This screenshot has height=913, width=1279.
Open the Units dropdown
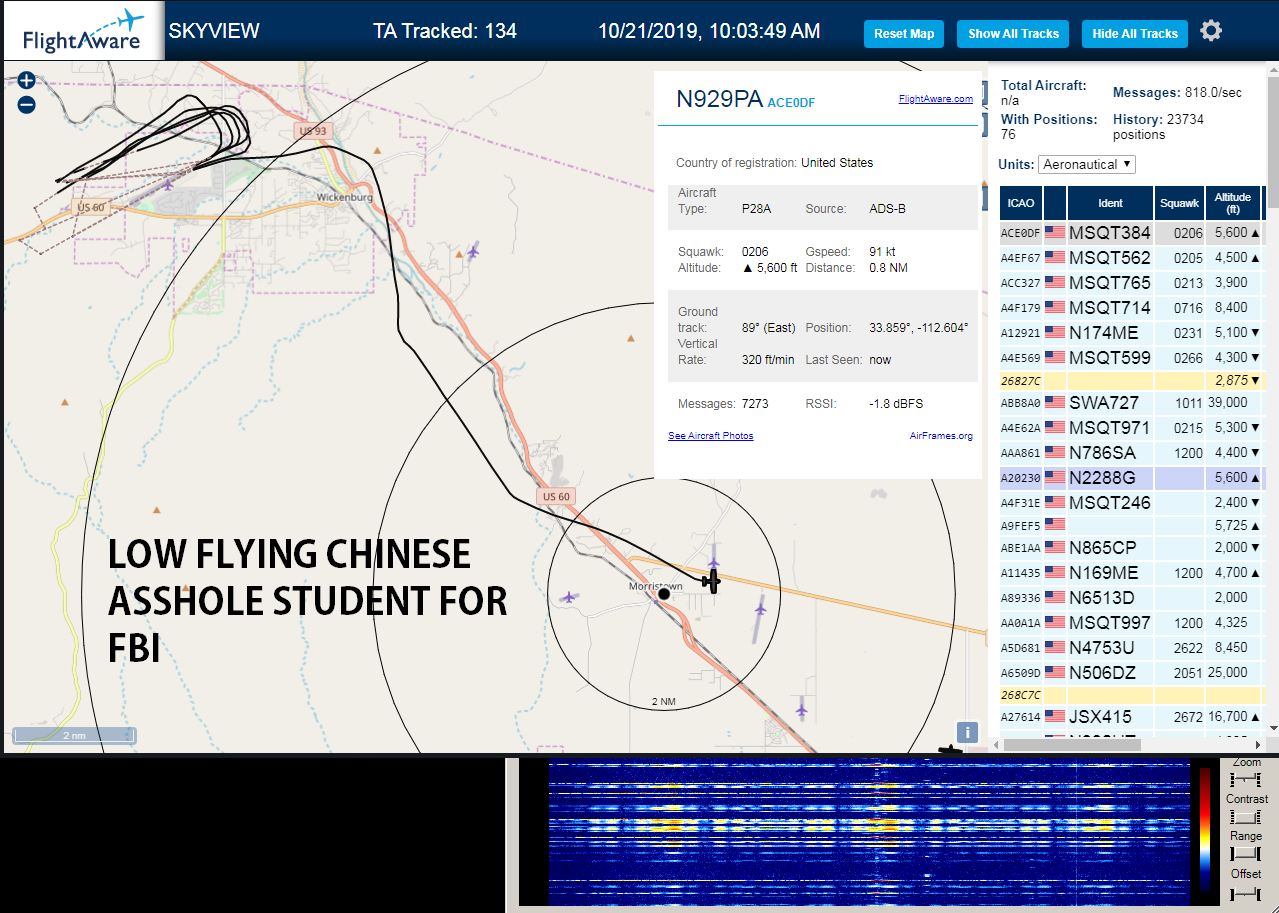coord(1087,164)
